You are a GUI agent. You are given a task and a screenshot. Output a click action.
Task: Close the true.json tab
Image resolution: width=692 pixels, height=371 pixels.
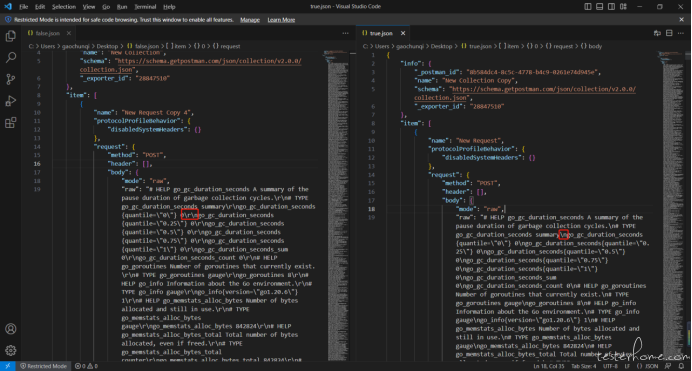tap(403, 33)
